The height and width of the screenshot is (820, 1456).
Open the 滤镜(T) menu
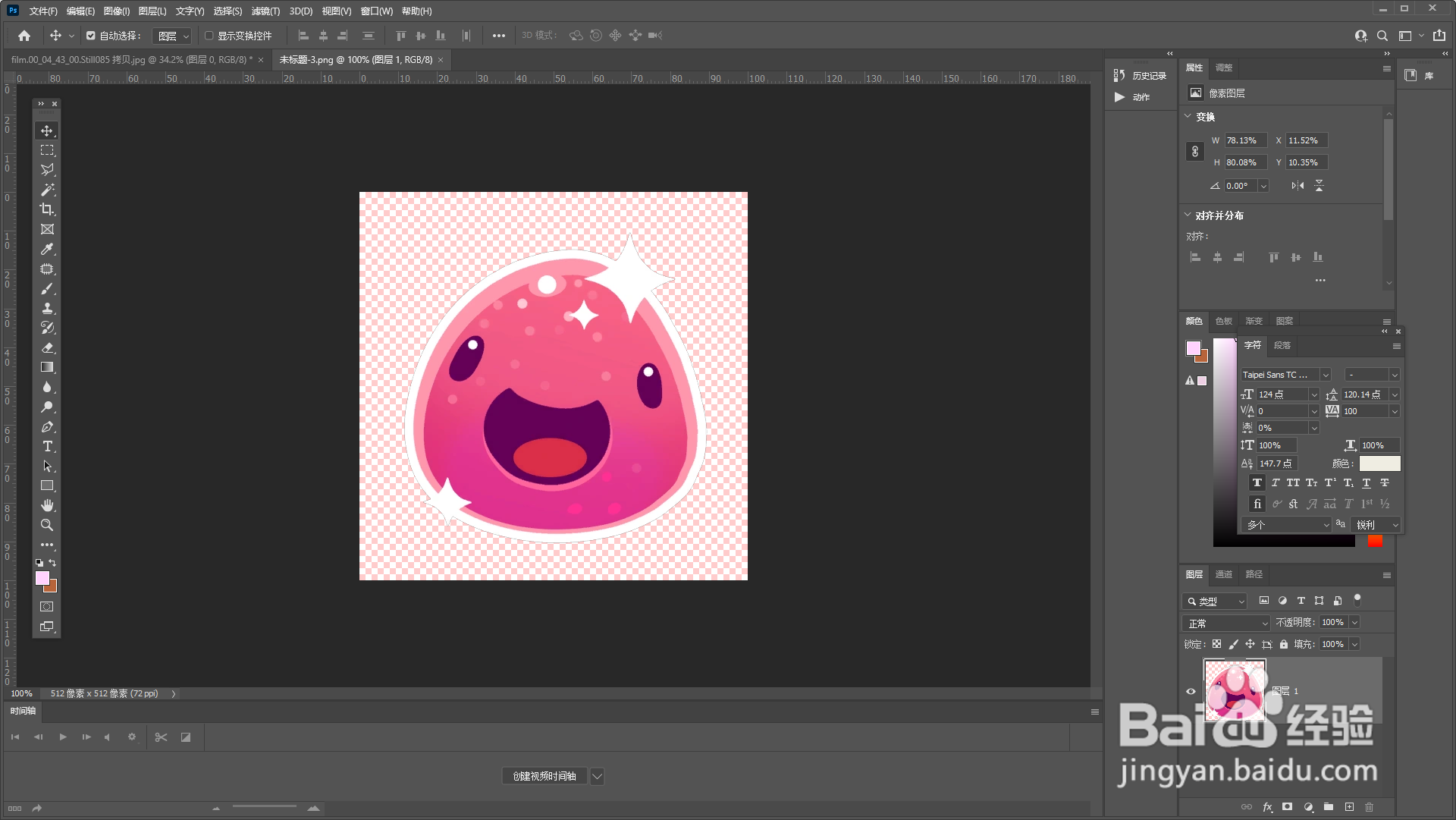click(x=265, y=11)
